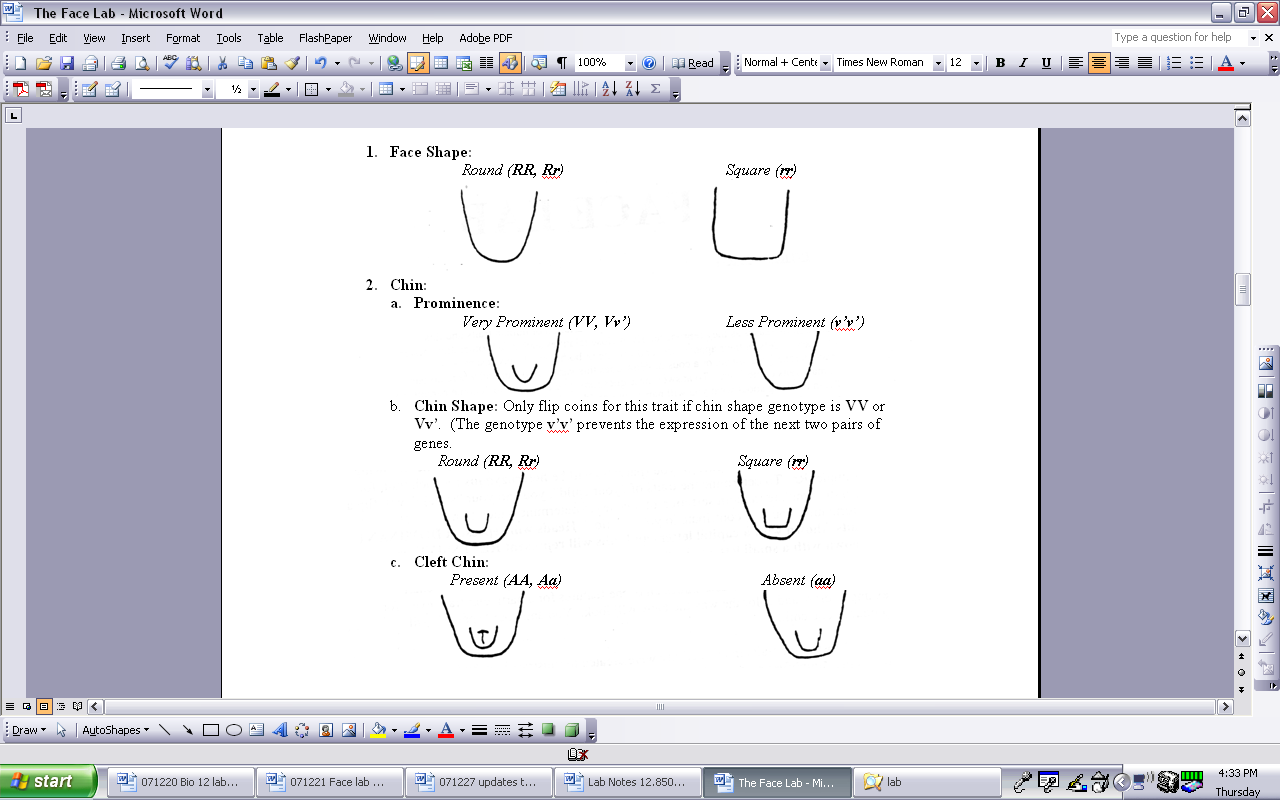Click the Insert Hyperlink globe icon

click(394, 63)
